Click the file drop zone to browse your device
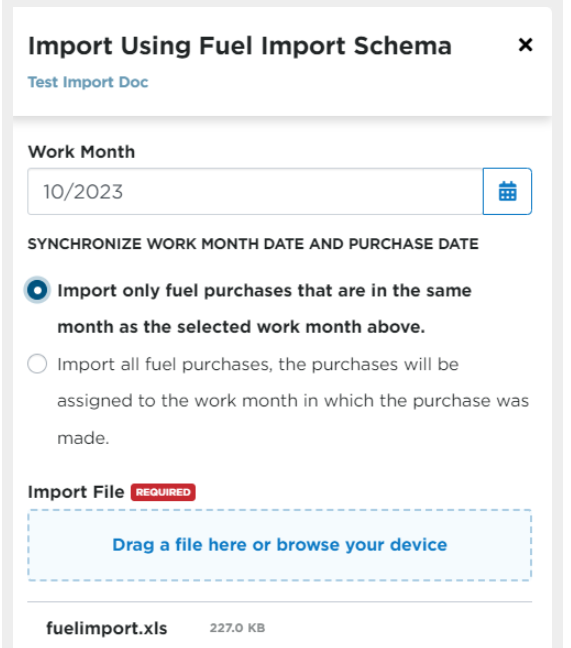This screenshot has height=648, width=571. 280,545
